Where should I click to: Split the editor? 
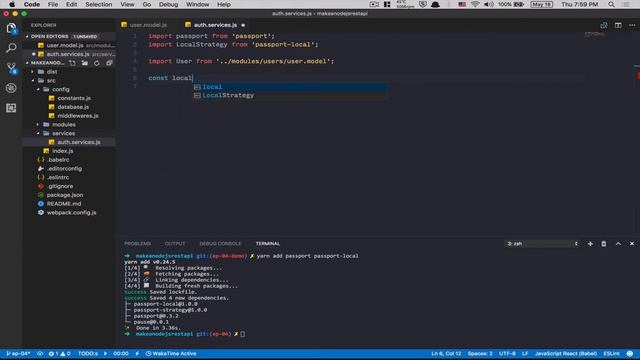point(618,25)
